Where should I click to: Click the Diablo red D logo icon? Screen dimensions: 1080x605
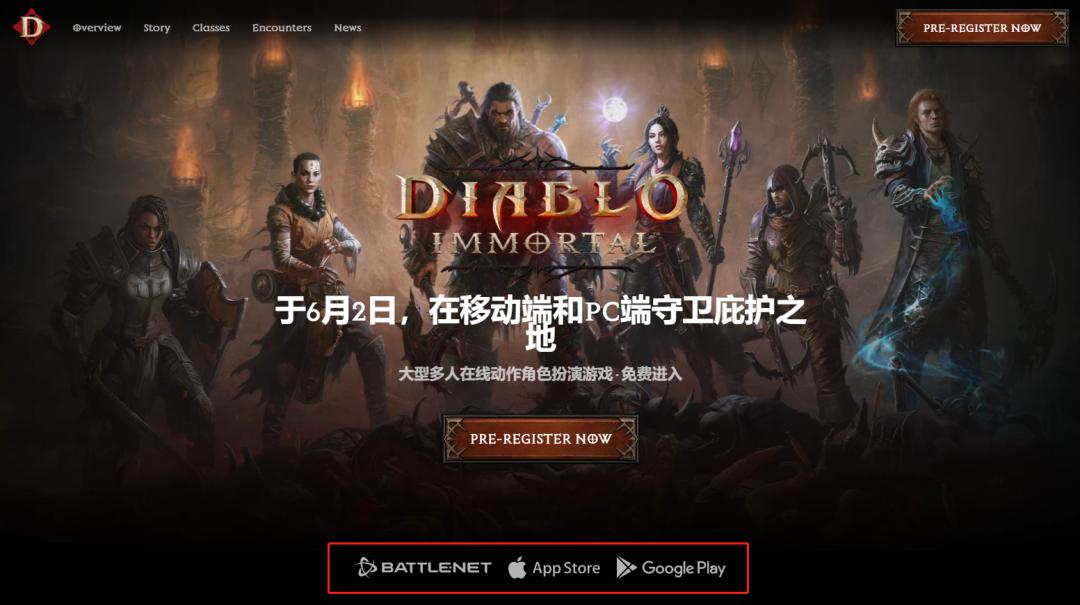31,27
